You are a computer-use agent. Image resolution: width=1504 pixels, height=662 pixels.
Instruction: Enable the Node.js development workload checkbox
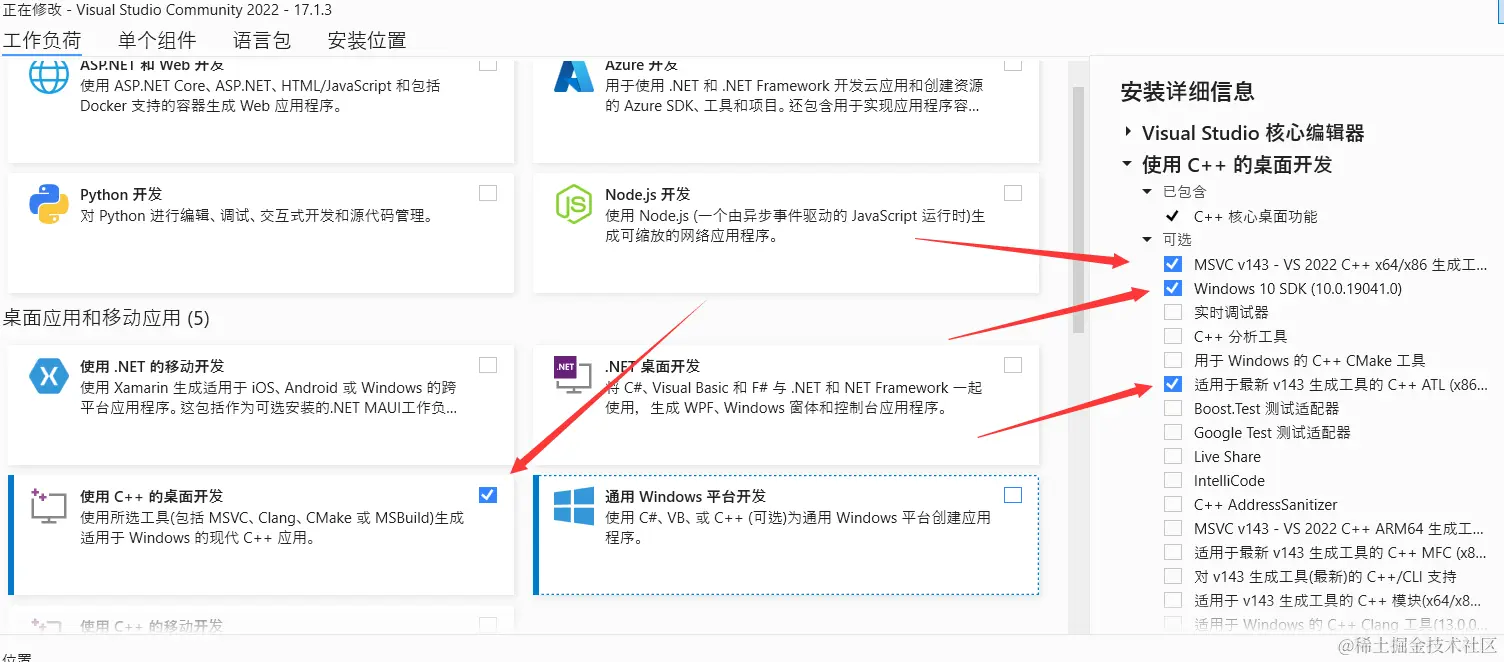point(1013,193)
